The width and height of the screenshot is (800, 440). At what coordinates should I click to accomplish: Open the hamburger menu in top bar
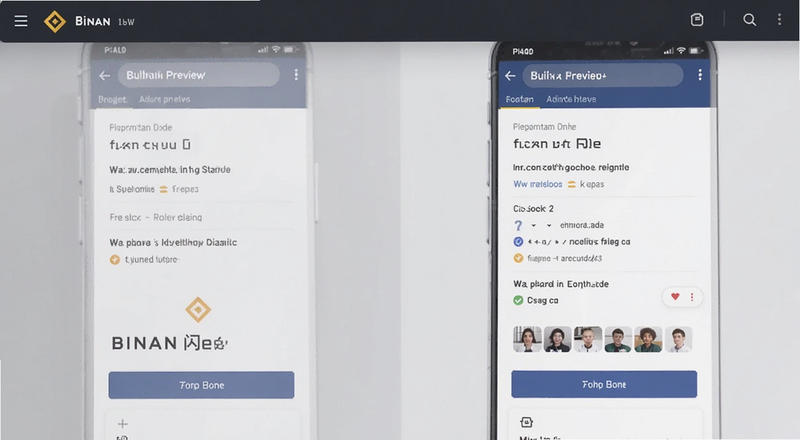[x=21, y=21]
